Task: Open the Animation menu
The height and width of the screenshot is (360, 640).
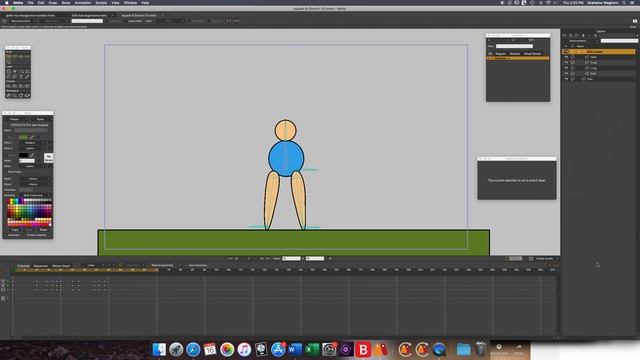Action: (x=82, y=2)
